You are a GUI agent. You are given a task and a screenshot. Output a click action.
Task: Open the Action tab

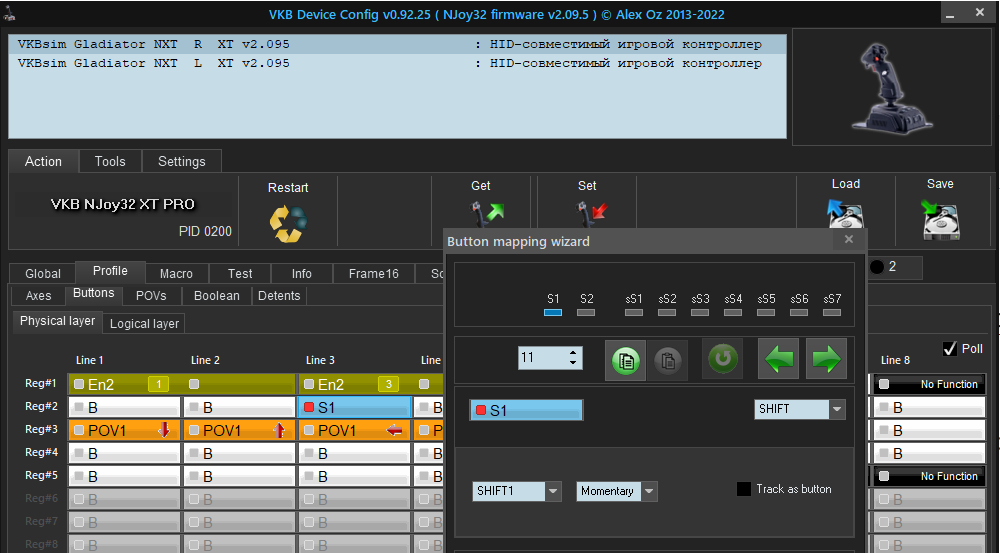pos(43,161)
